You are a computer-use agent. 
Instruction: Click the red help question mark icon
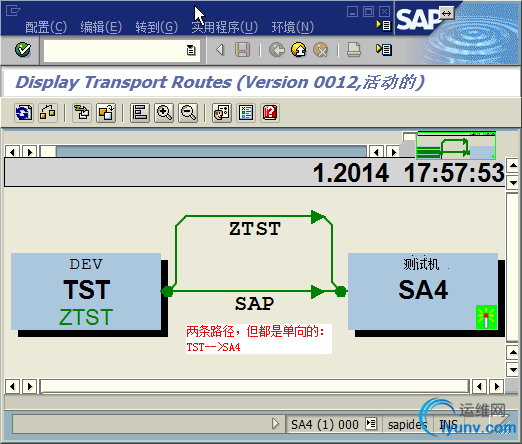pyautogui.click(x=270, y=113)
